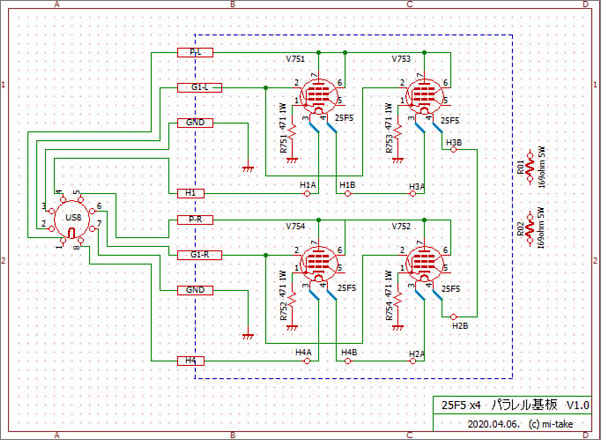Select the P-R connector terminal

196,219
